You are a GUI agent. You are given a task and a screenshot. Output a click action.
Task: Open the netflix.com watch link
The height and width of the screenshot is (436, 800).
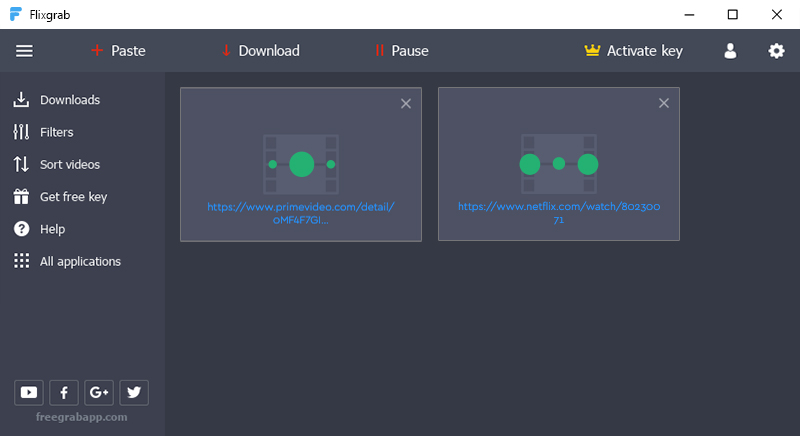point(559,213)
